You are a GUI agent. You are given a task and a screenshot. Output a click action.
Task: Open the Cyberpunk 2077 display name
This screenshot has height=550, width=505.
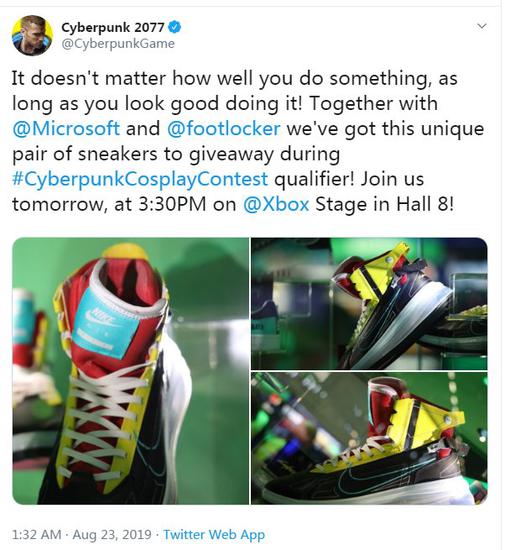(x=113, y=27)
